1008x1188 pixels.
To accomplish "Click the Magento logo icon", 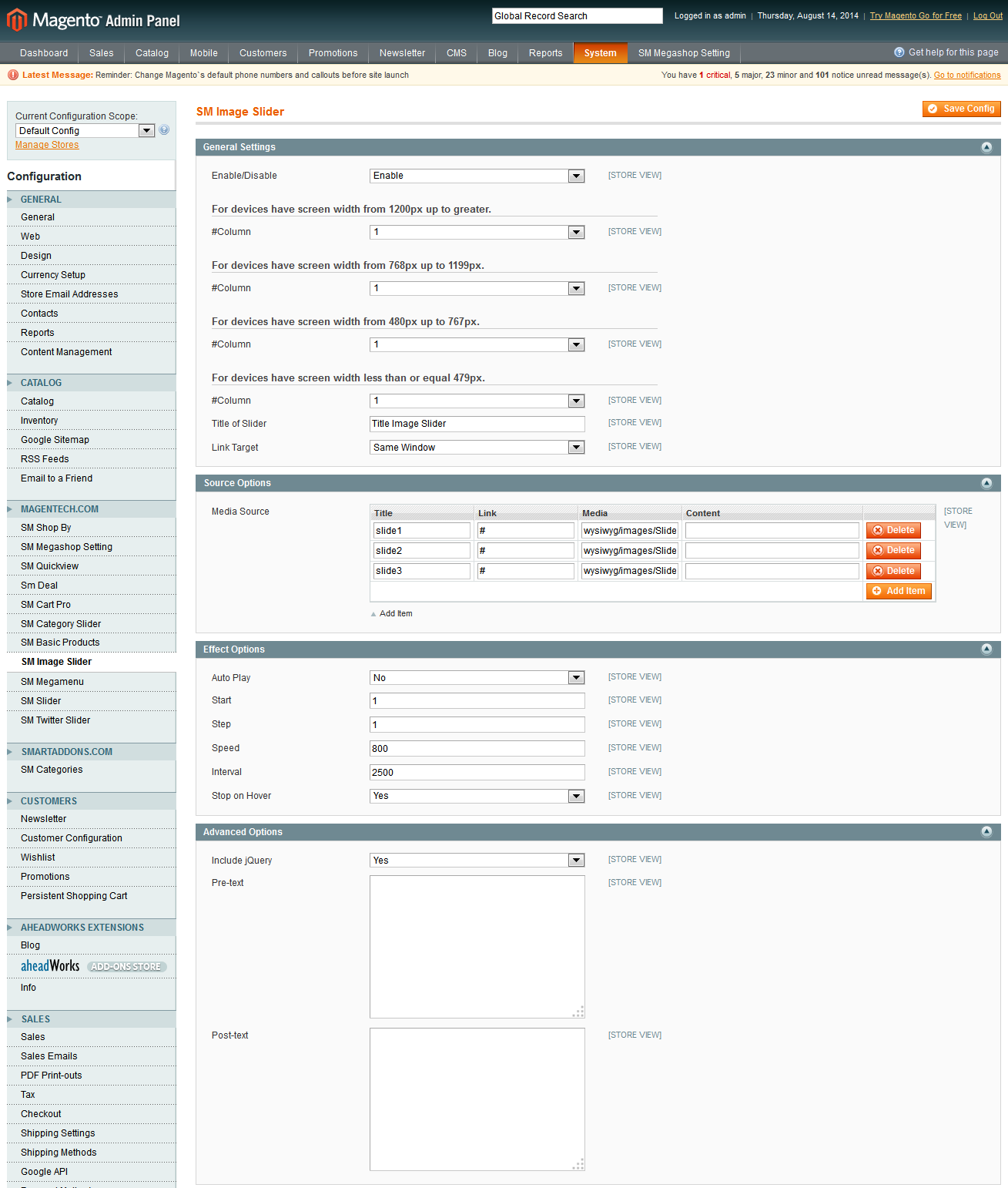I will [17, 20].
